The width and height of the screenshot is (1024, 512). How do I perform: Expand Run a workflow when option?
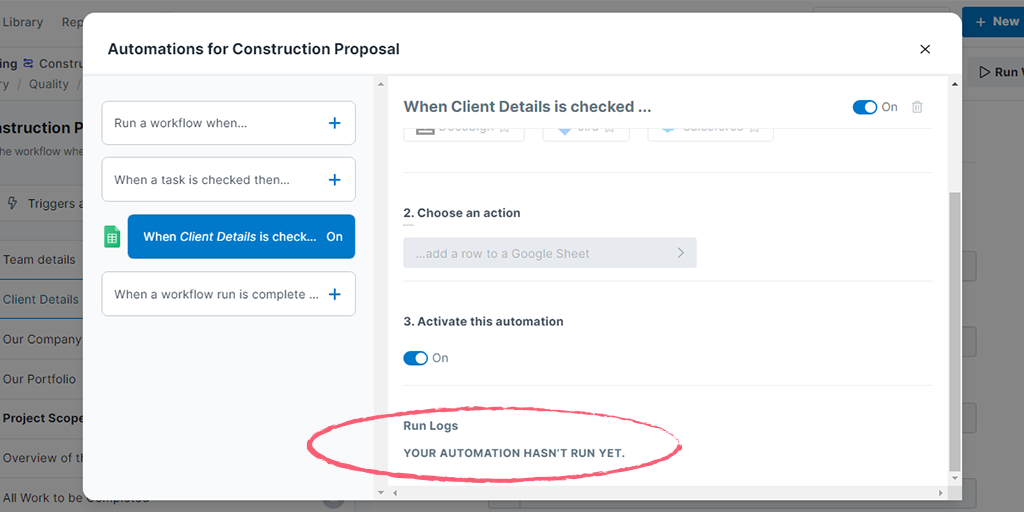[229, 123]
